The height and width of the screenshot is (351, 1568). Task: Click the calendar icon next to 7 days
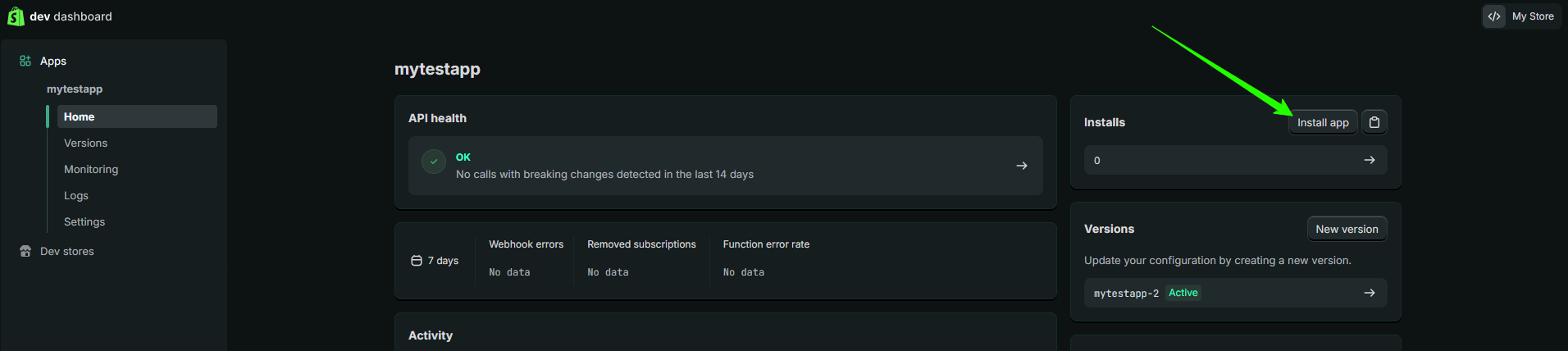(417, 261)
